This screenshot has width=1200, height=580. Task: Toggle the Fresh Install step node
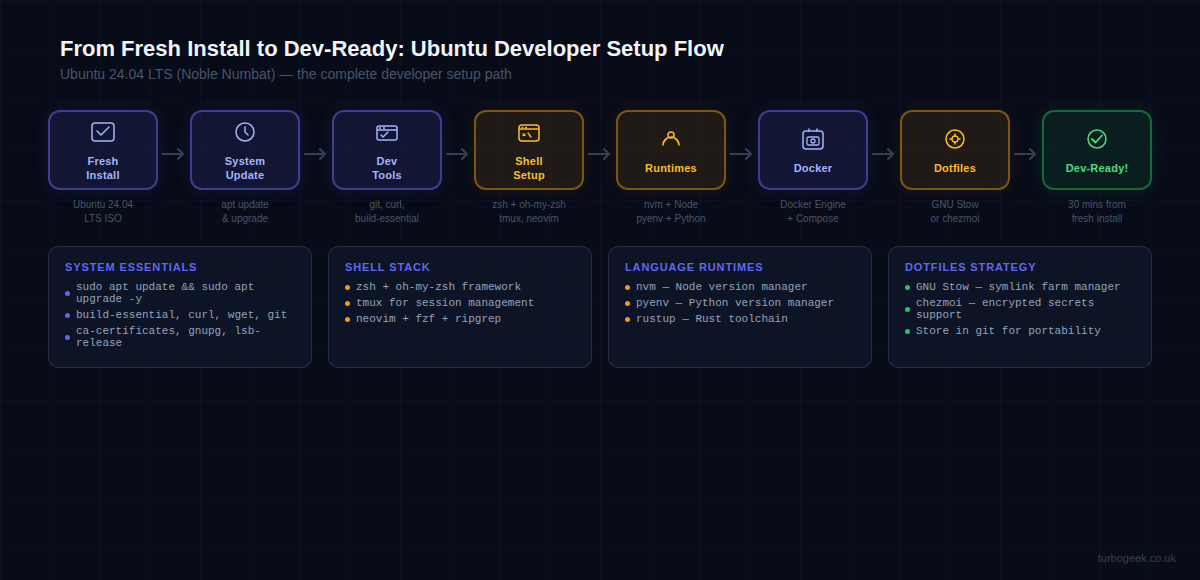[103, 149]
